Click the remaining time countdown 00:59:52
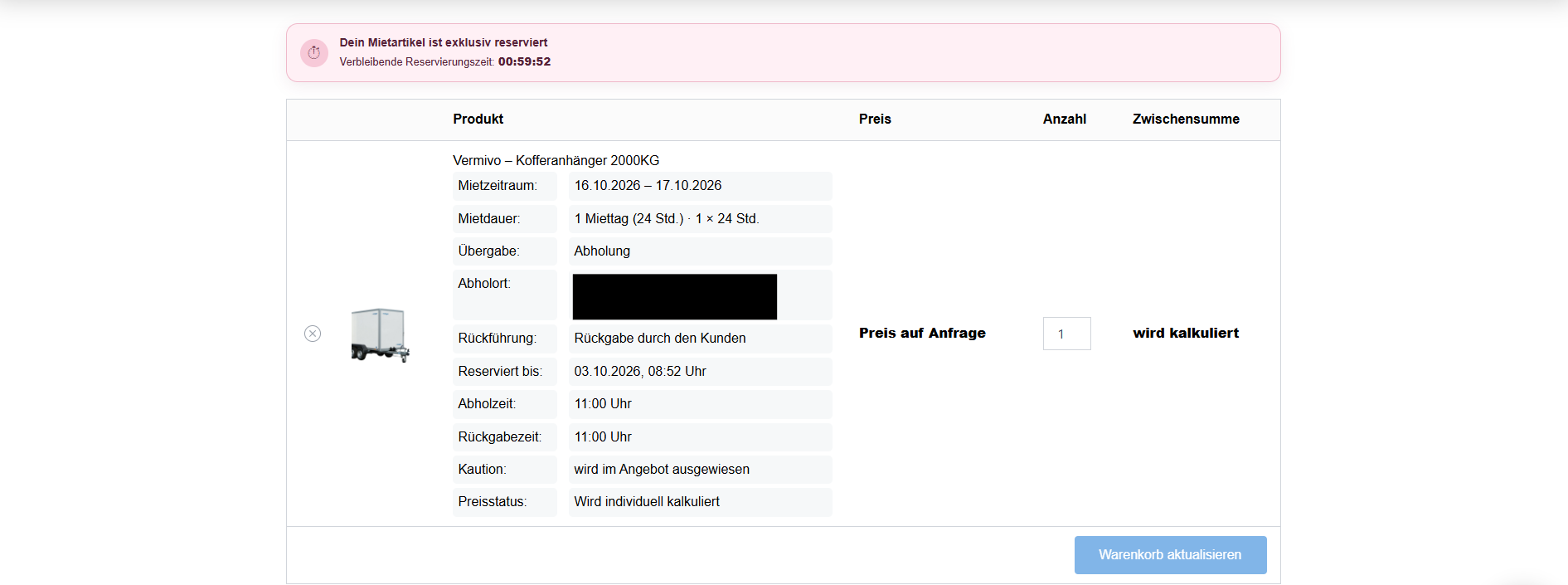This screenshot has width=1568, height=585. (524, 62)
